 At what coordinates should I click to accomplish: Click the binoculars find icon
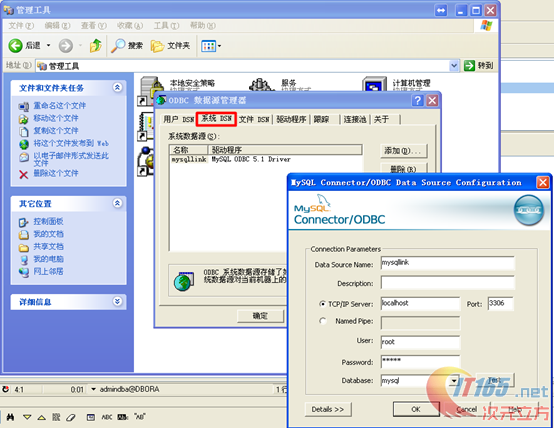pyautogui.click(x=10, y=417)
